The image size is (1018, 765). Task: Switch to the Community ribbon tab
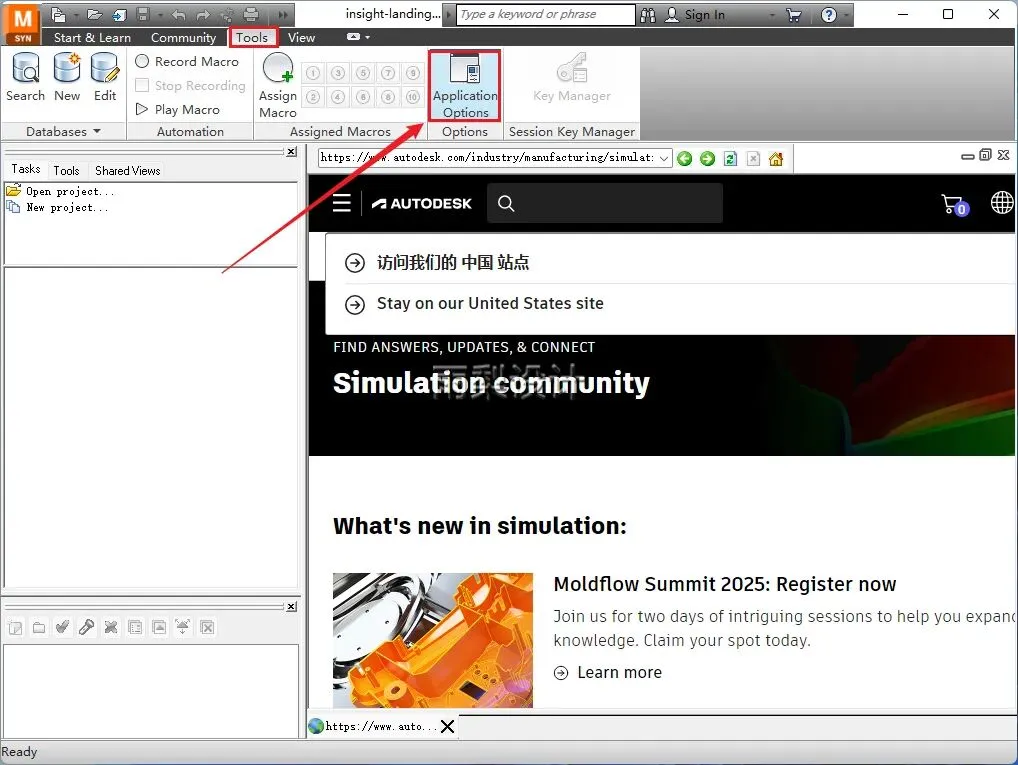[x=183, y=38]
